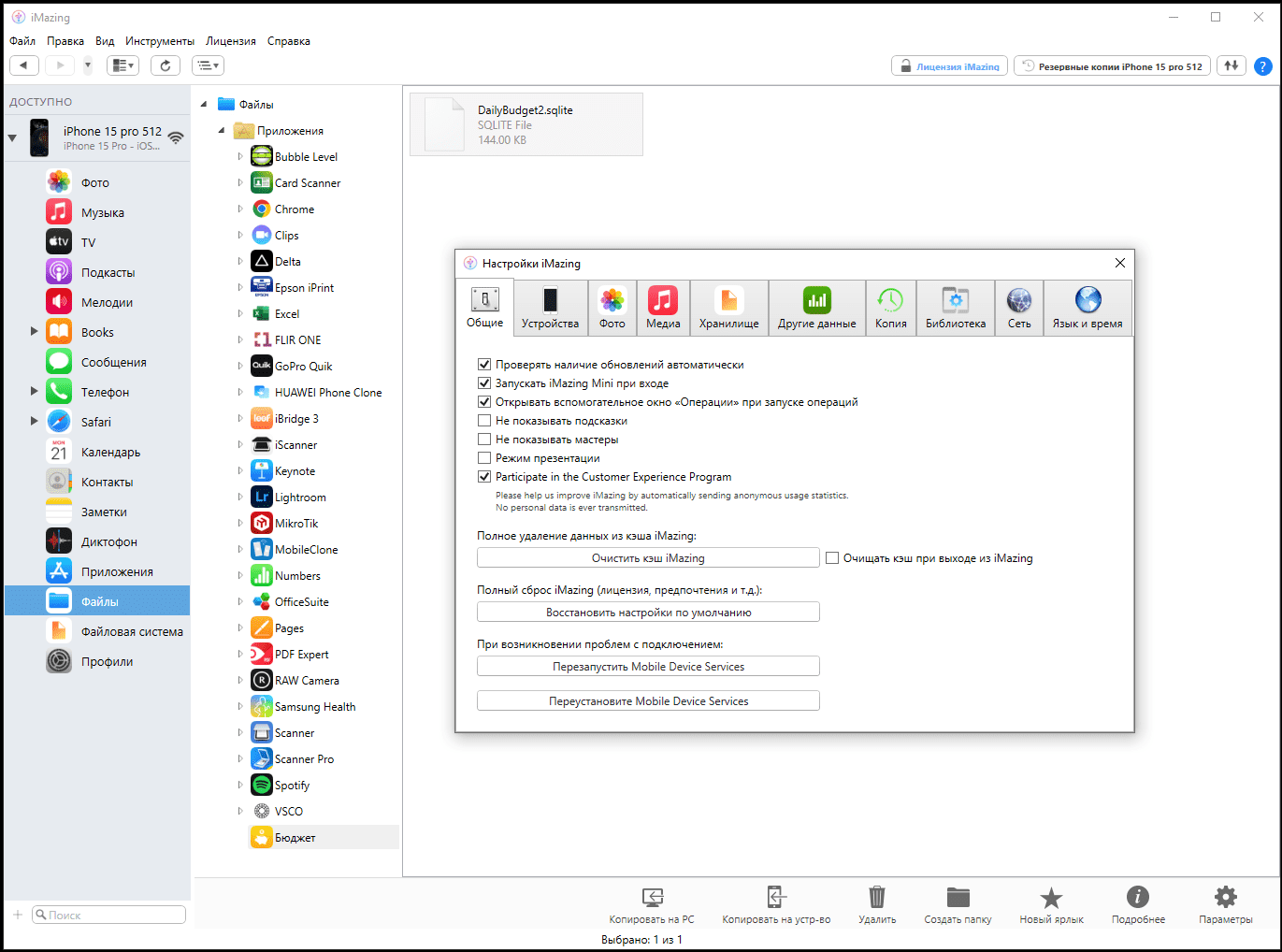The height and width of the screenshot is (952, 1282).
Task: Enable Не показывать мастеры
Action: [x=484, y=440]
